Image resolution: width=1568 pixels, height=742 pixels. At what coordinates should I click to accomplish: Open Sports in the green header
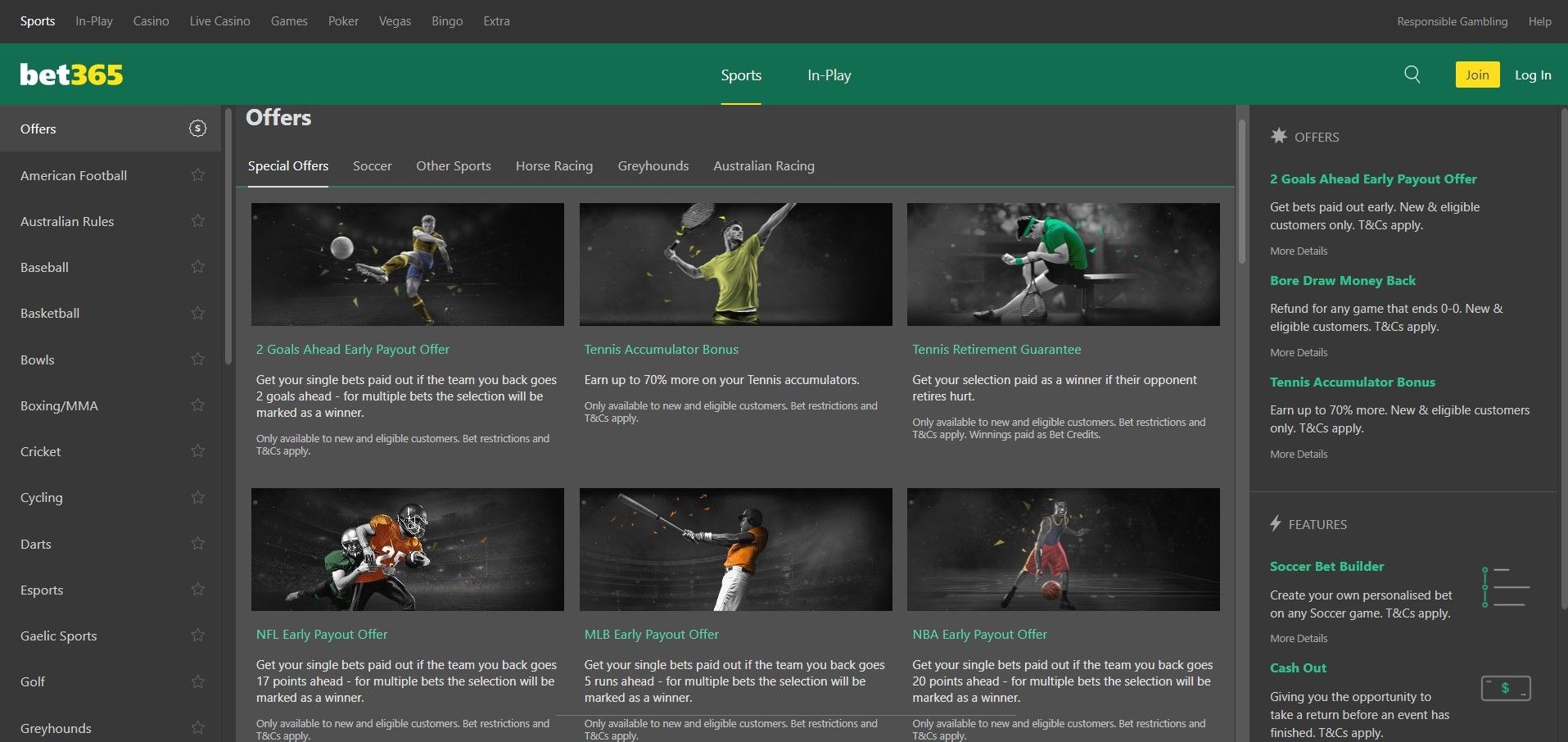pyautogui.click(x=741, y=75)
